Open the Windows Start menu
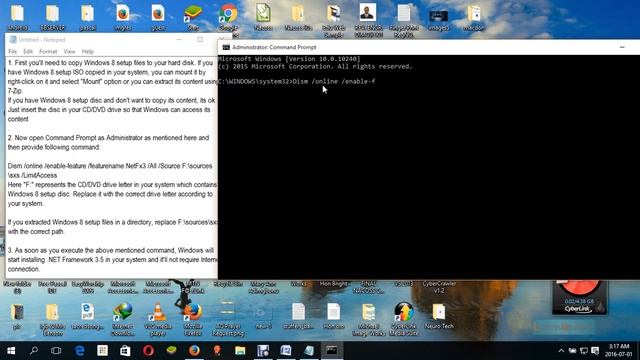The width and height of the screenshot is (640, 360). click(11, 351)
